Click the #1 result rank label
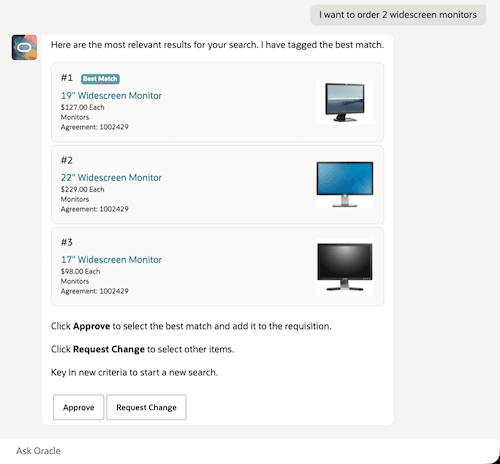 tap(67, 78)
